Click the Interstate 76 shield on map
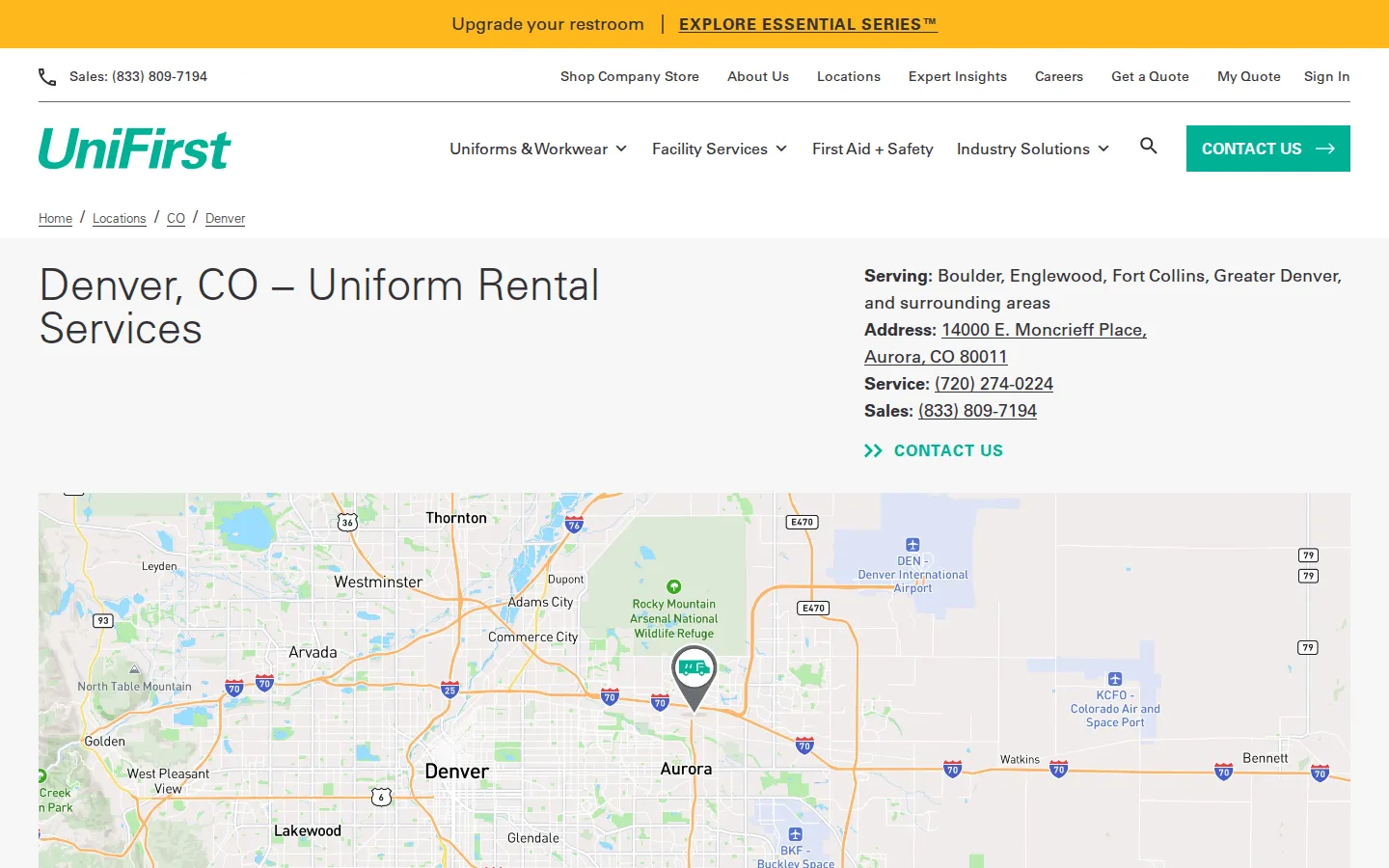 pyautogui.click(x=574, y=525)
